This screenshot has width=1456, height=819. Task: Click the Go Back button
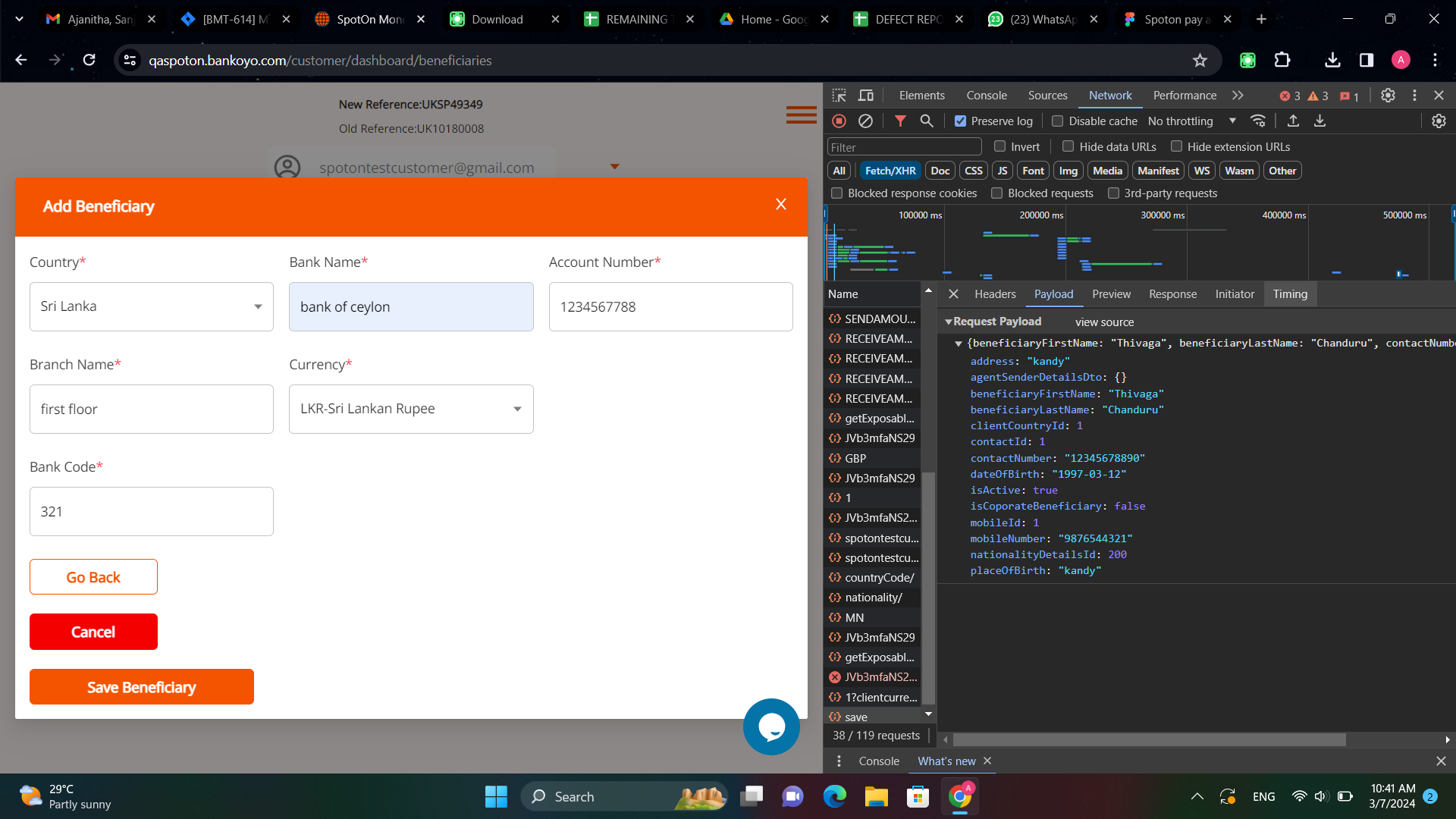pos(93,577)
